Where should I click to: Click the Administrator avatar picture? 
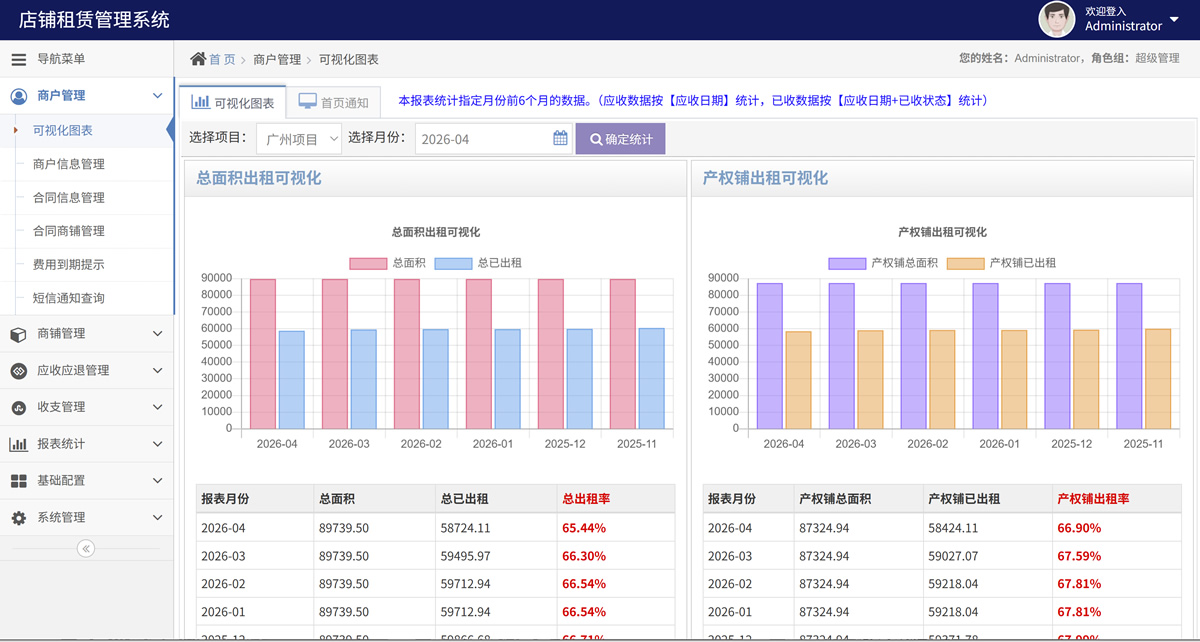click(1057, 19)
